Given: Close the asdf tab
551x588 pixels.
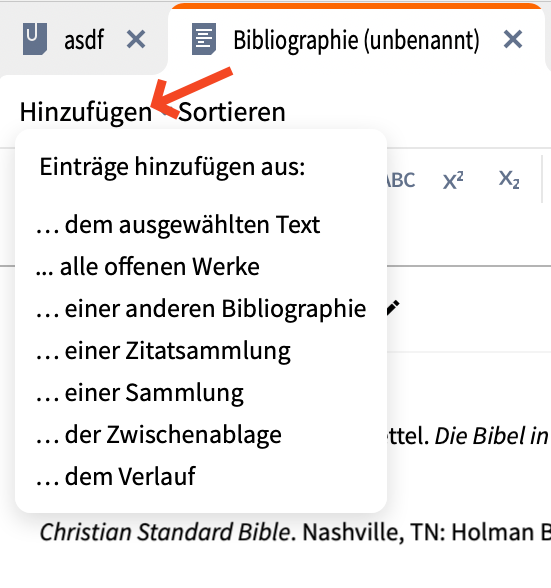Looking at the screenshot, I should click(136, 39).
